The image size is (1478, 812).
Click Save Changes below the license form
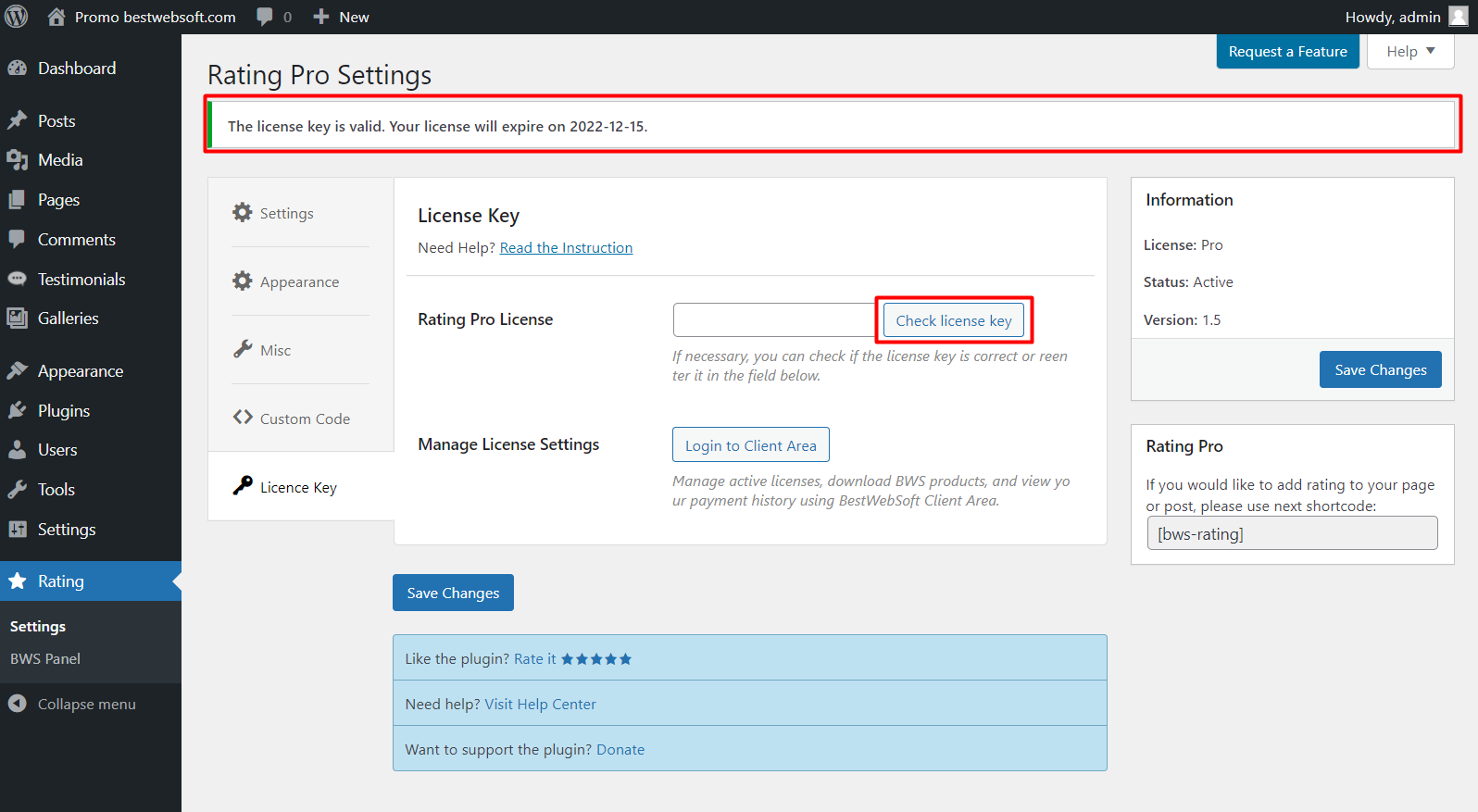(x=453, y=593)
